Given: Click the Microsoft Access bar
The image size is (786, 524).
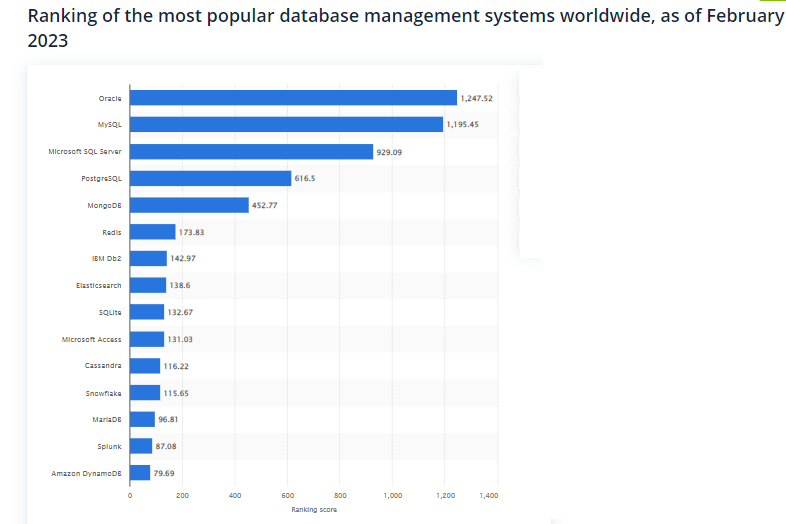Looking at the screenshot, I should coord(147,339).
